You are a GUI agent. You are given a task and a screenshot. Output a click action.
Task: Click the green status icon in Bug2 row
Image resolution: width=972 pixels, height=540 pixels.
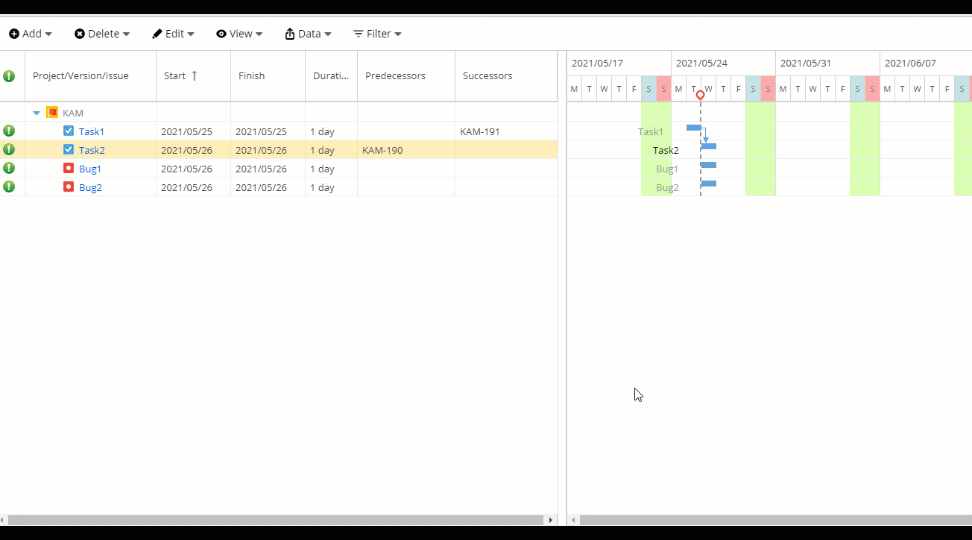9,187
